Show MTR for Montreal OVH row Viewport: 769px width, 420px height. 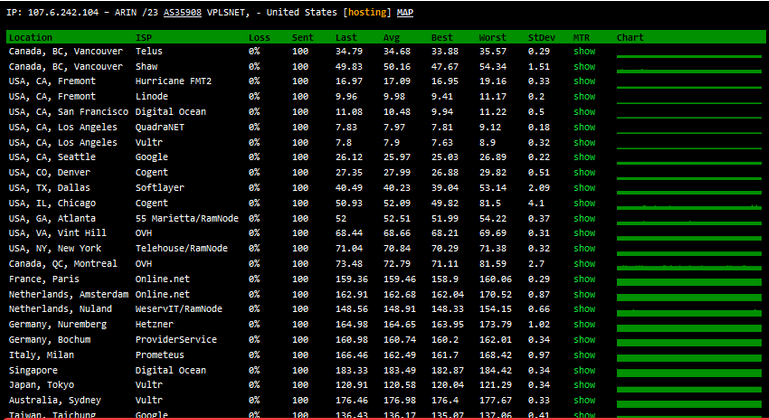tap(584, 263)
